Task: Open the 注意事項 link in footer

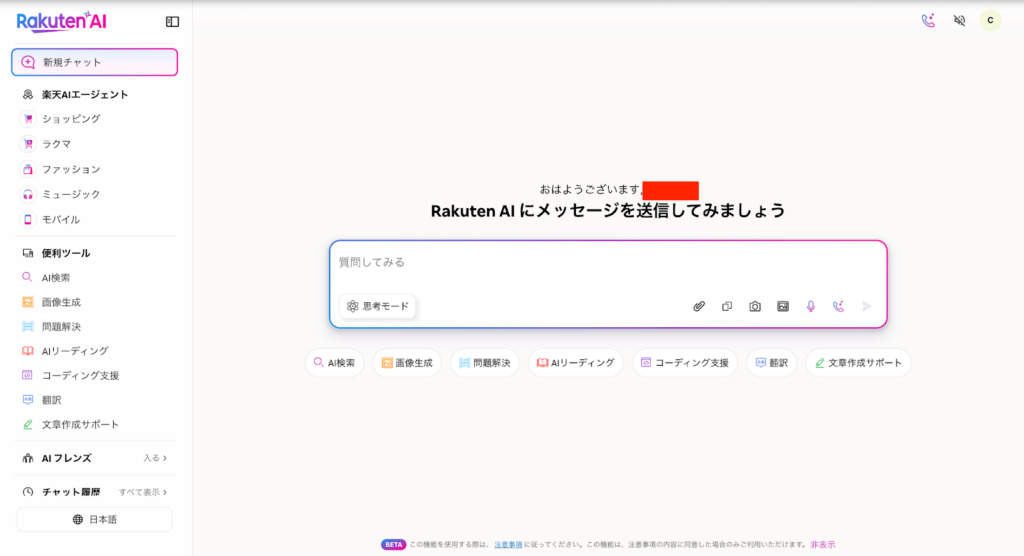Action: tap(508, 544)
